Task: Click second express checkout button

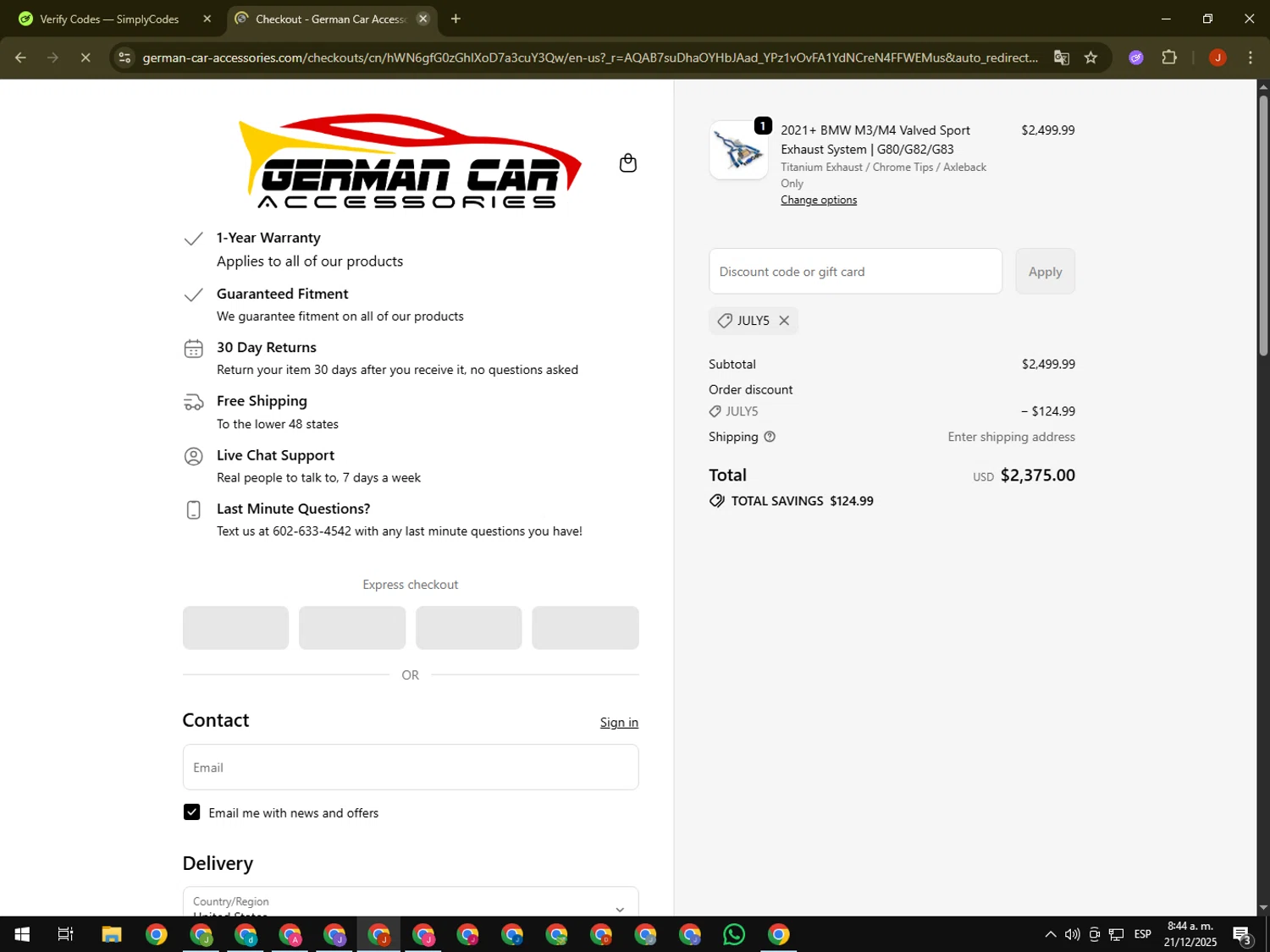Action: (x=352, y=628)
